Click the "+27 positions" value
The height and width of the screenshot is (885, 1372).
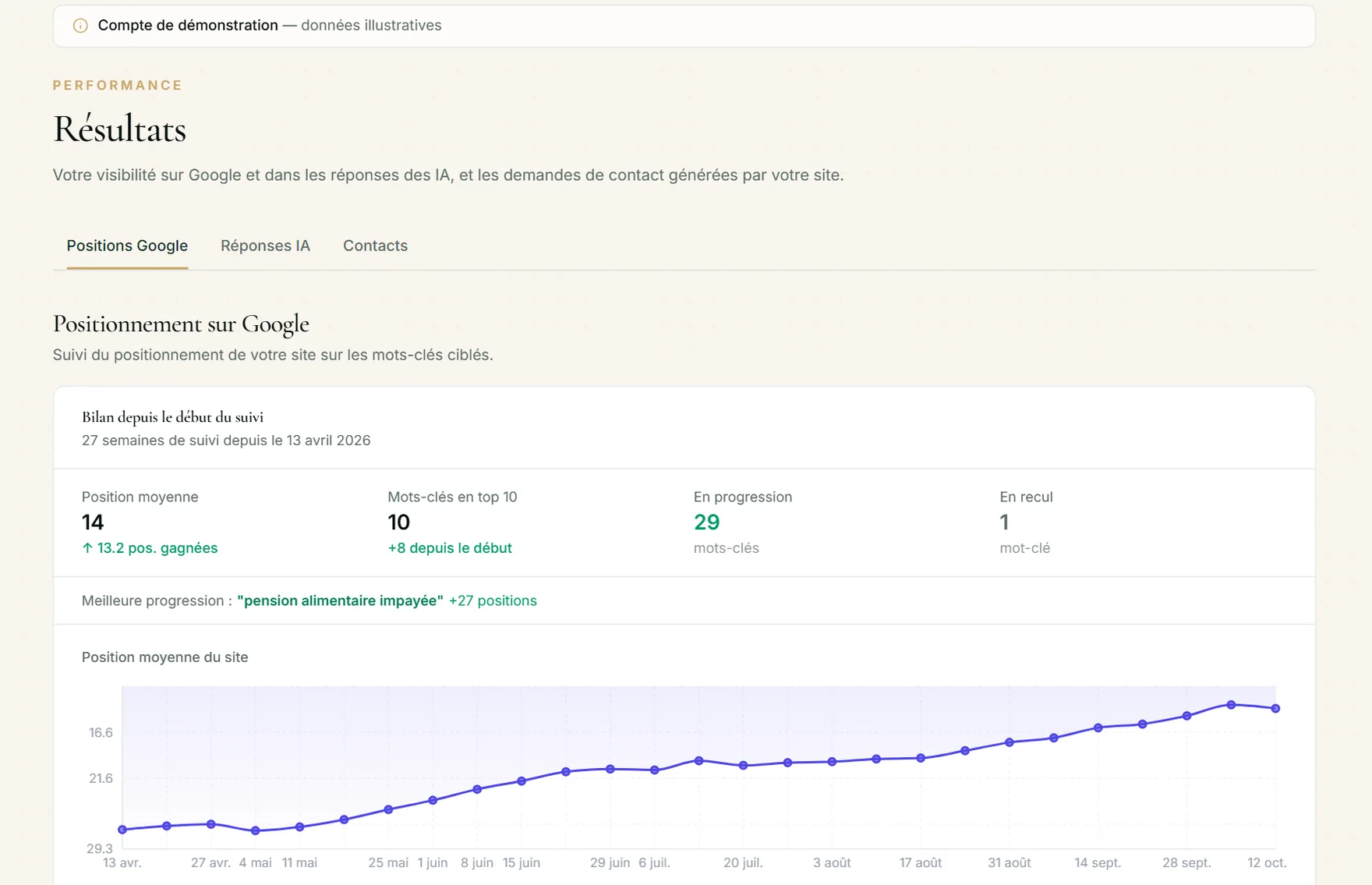[493, 600]
